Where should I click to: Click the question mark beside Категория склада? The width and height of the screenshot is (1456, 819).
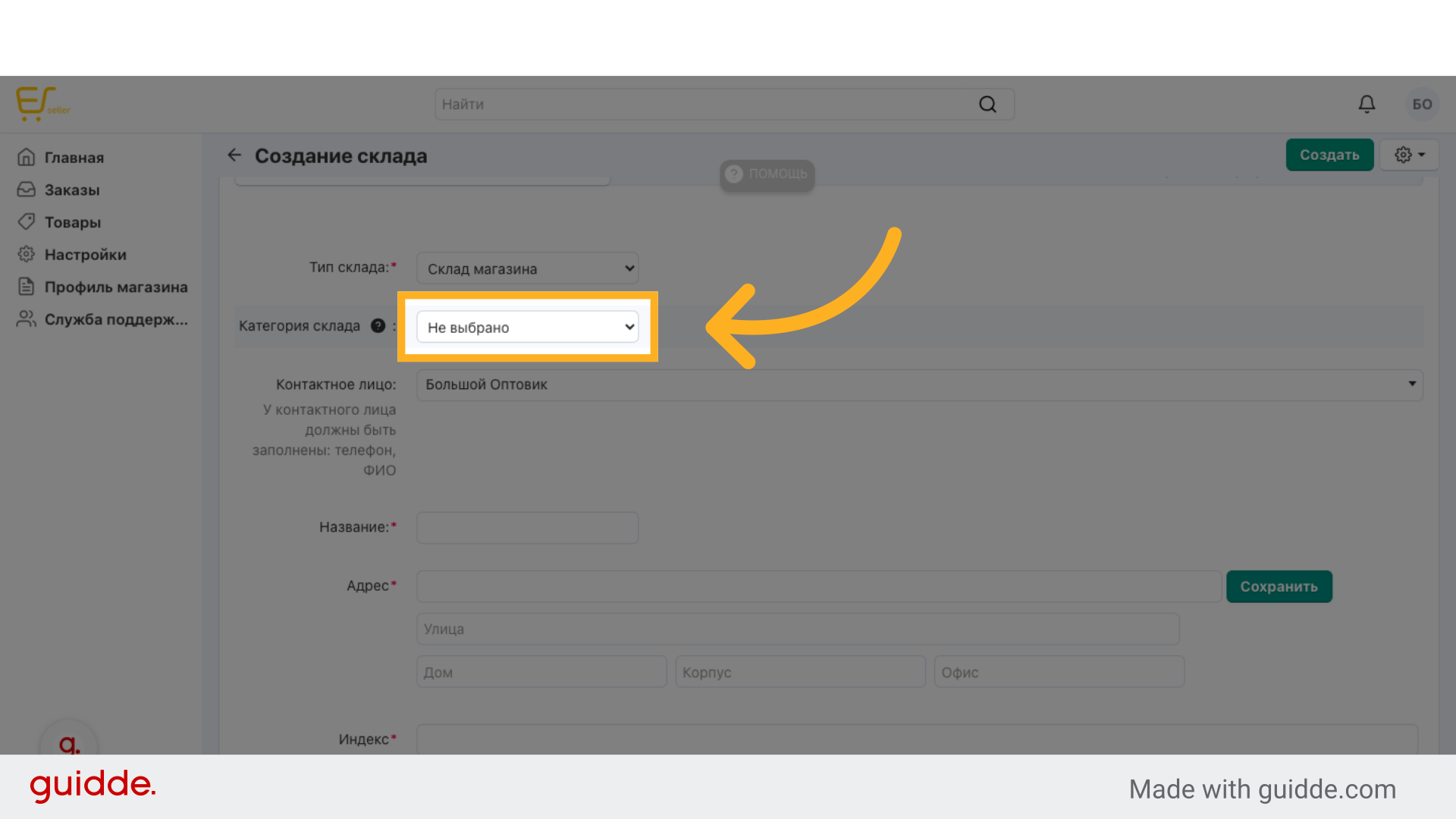click(x=378, y=326)
